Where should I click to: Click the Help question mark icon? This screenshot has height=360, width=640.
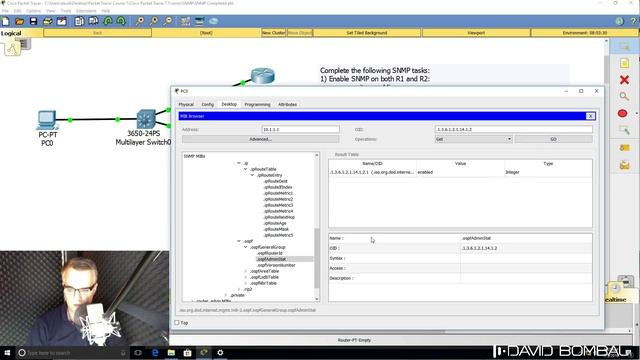(x=634, y=21)
